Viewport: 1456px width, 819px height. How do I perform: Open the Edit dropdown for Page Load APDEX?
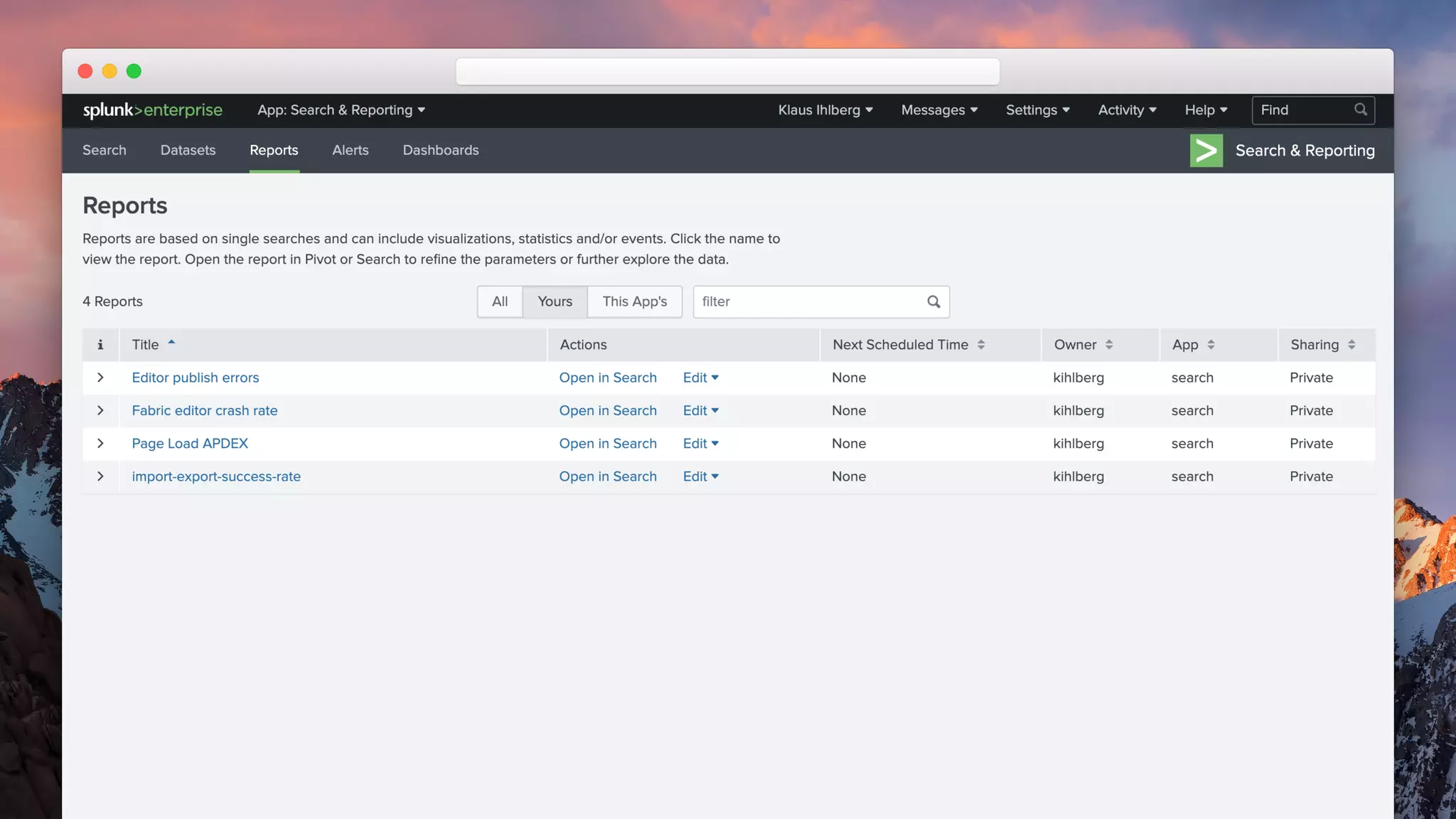point(700,444)
